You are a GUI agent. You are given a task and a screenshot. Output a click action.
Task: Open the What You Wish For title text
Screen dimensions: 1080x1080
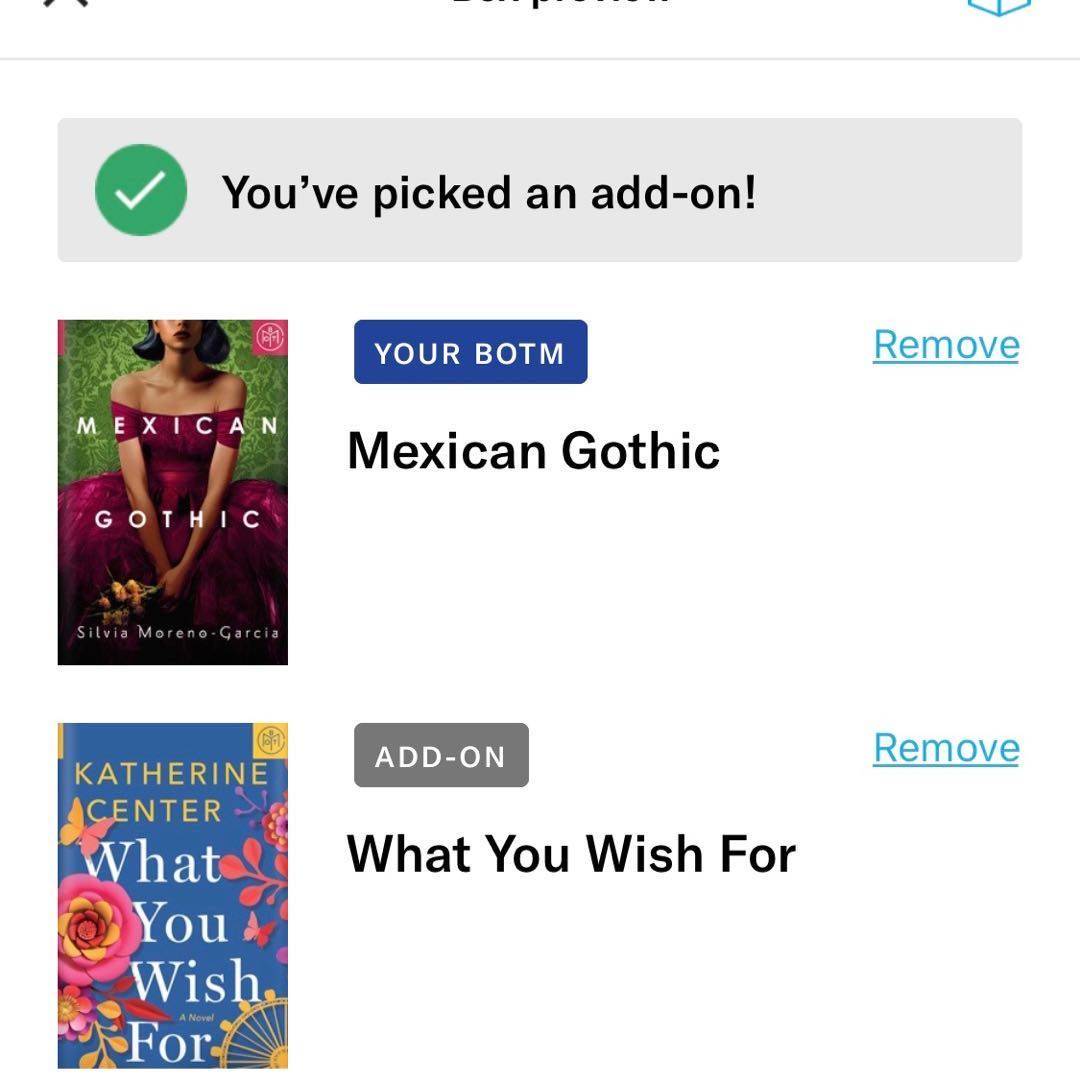click(571, 854)
